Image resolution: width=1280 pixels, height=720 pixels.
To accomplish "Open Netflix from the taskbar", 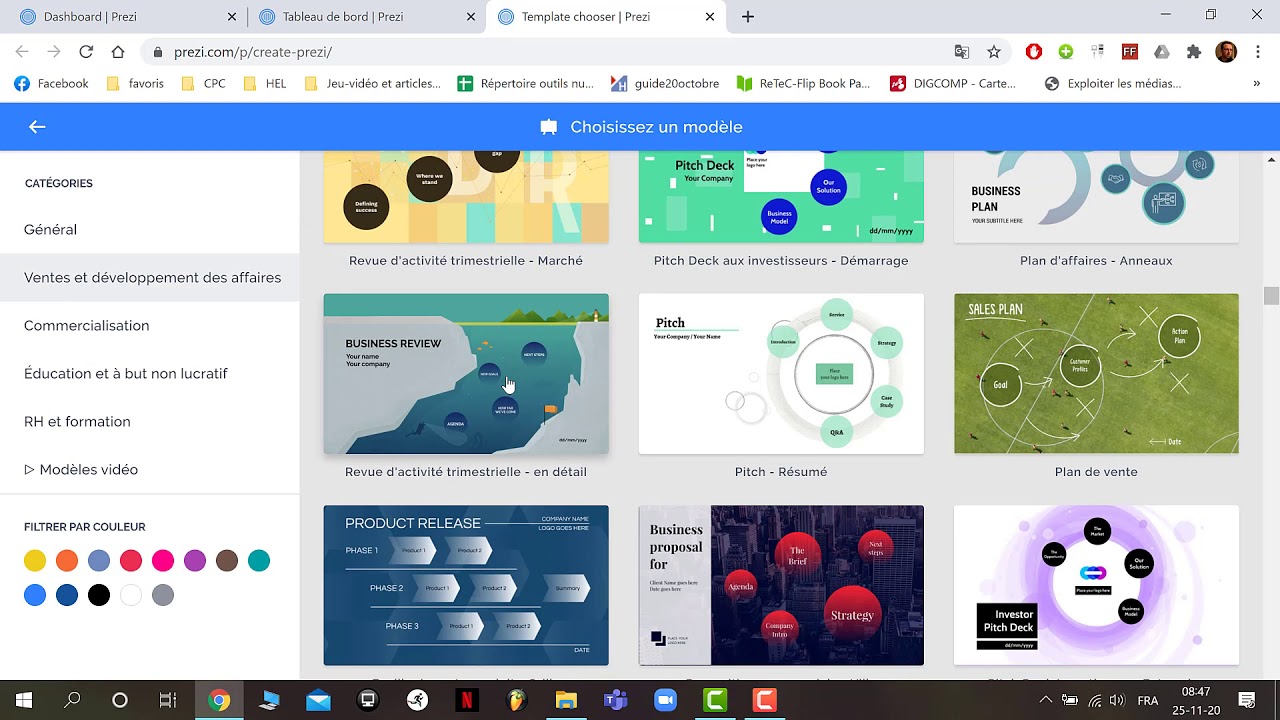I will tap(465, 700).
